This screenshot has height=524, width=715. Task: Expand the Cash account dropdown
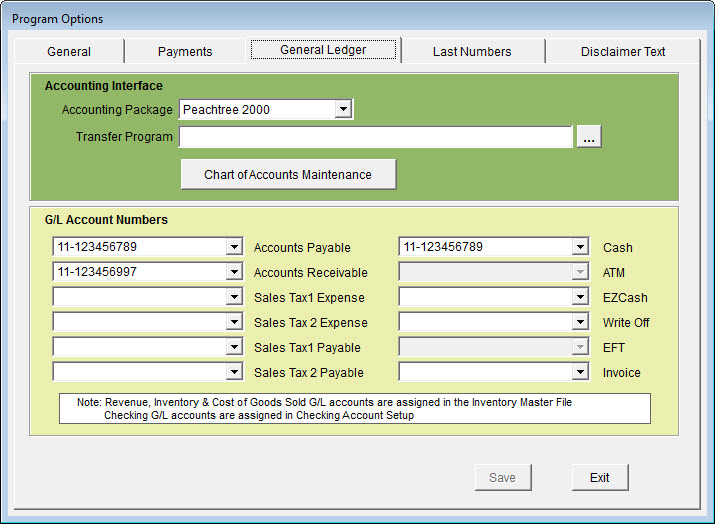pyautogui.click(x=580, y=247)
